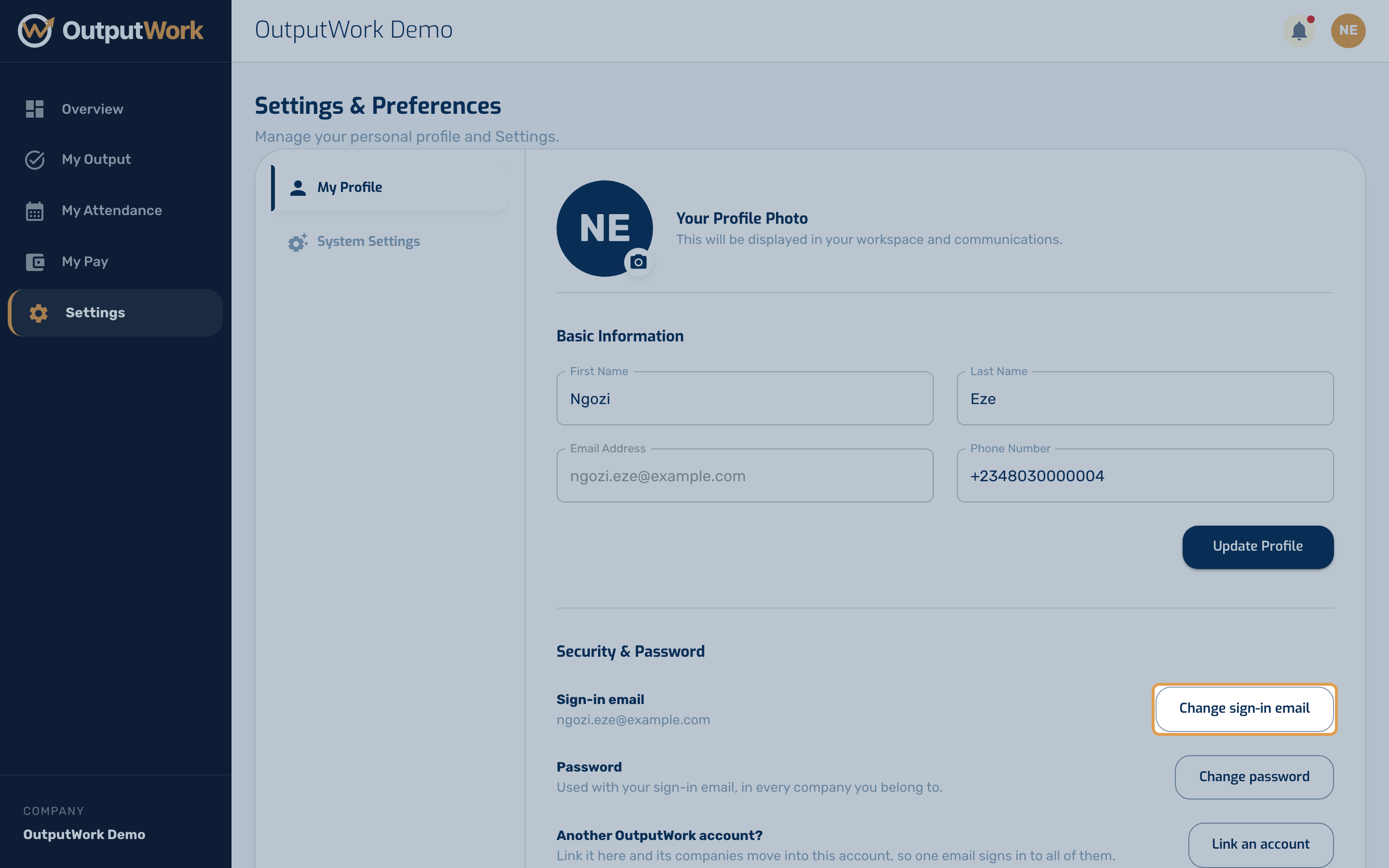Select the Settings sidebar item
Image resolution: width=1389 pixels, height=868 pixels.
(115, 313)
